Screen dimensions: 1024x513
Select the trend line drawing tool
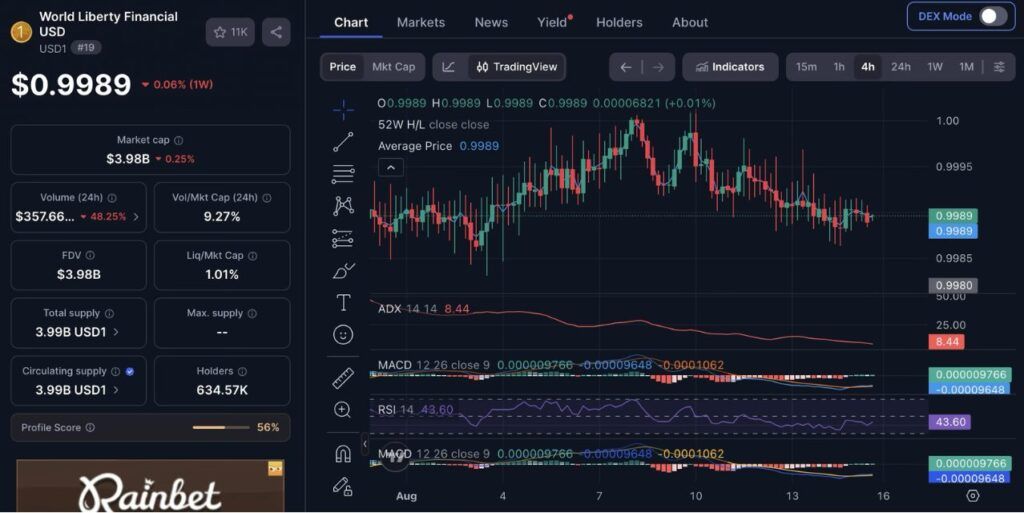pyautogui.click(x=344, y=142)
